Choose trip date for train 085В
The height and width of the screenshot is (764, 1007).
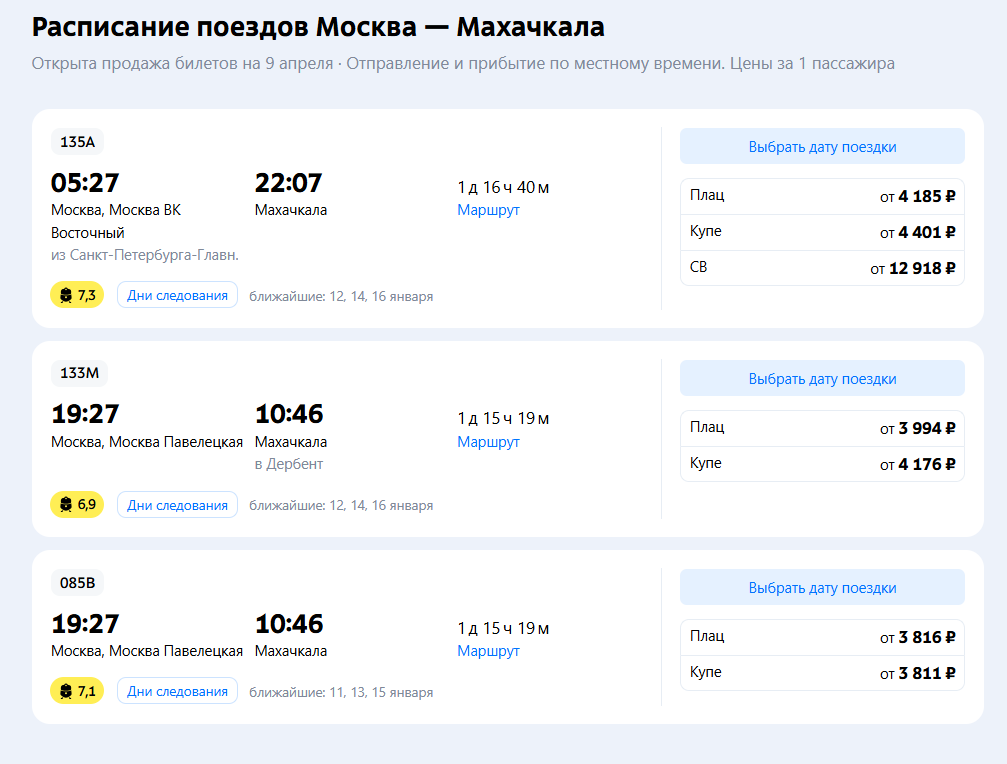click(822, 587)
